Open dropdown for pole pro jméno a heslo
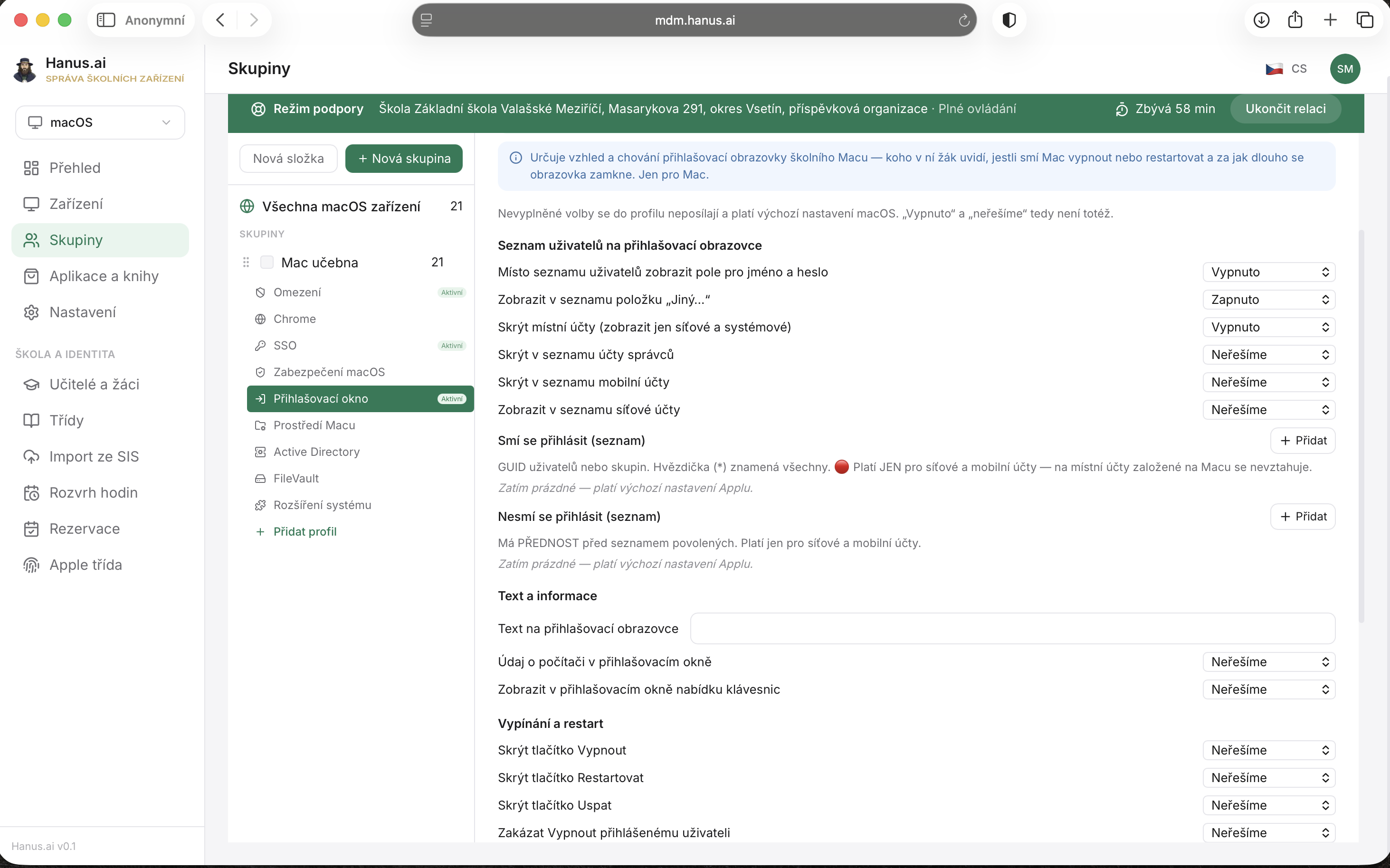The height and width of the screenshot is (868, 1390). coord(1269,272)
